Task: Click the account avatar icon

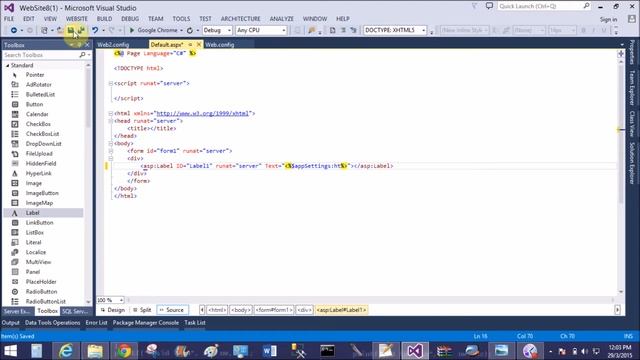Action: (x=631, y=19)
